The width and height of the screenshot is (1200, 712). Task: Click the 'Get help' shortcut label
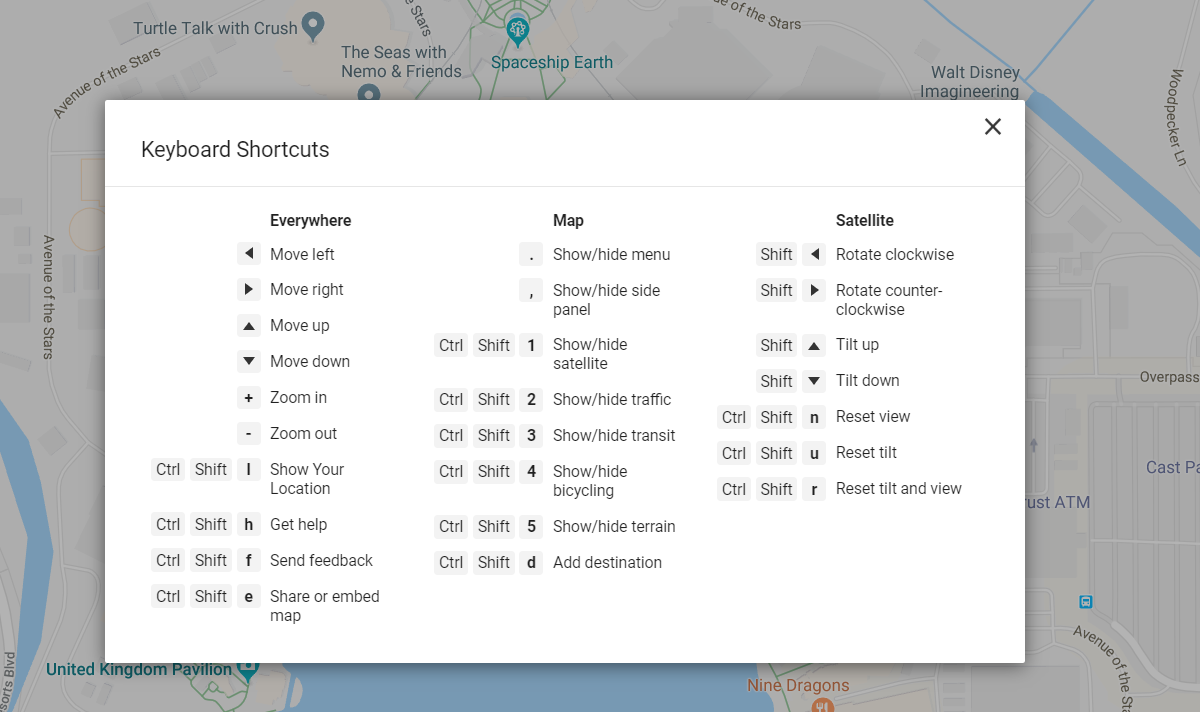[x=299, y=524]
